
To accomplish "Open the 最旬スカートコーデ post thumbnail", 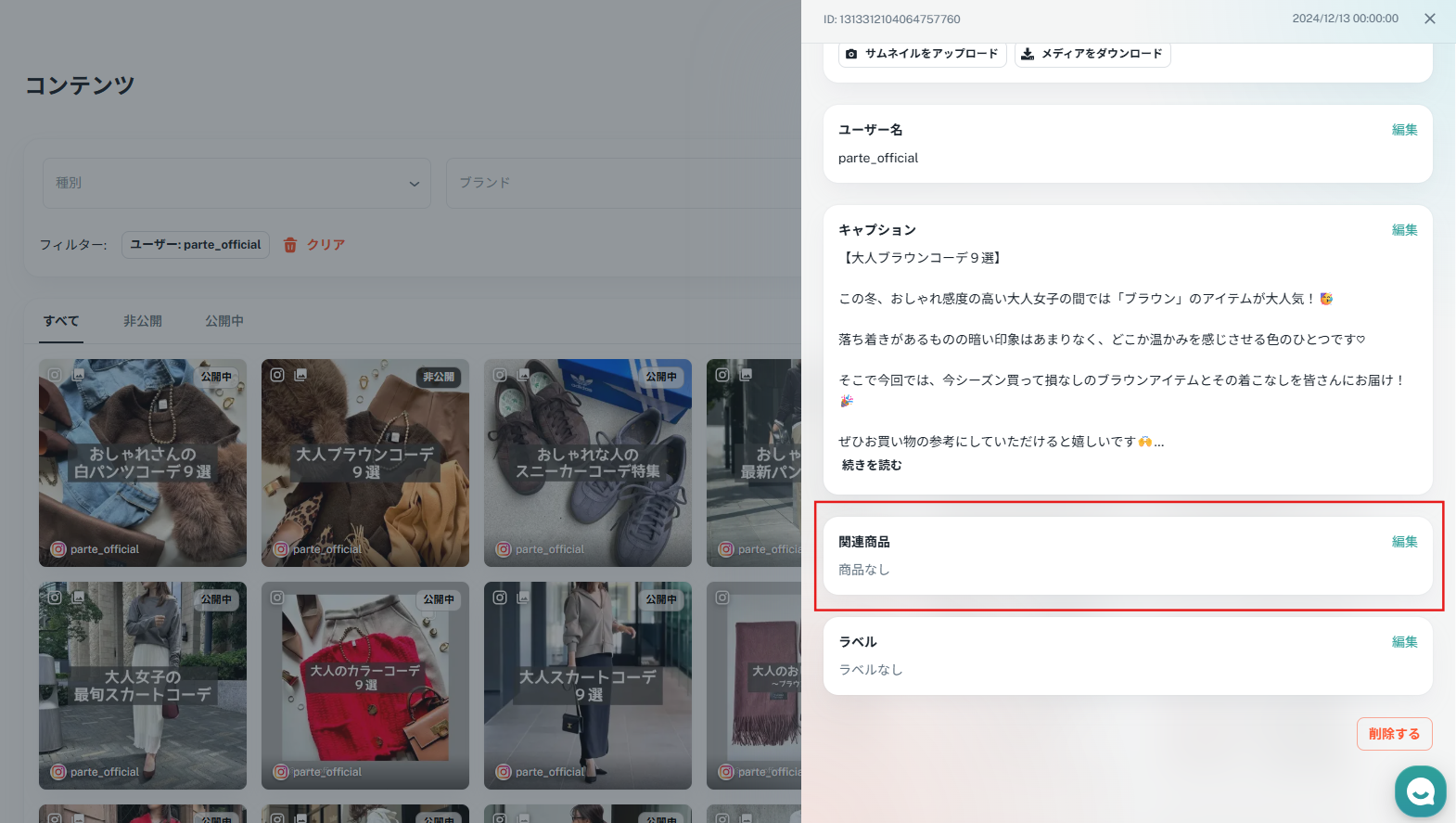I will [143, 686].
